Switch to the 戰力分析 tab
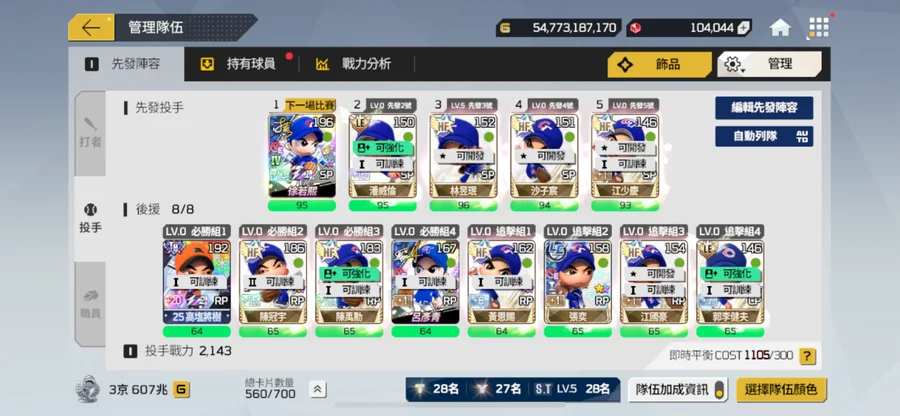This screenshot has width=900, height=416. tap(356, 64)
